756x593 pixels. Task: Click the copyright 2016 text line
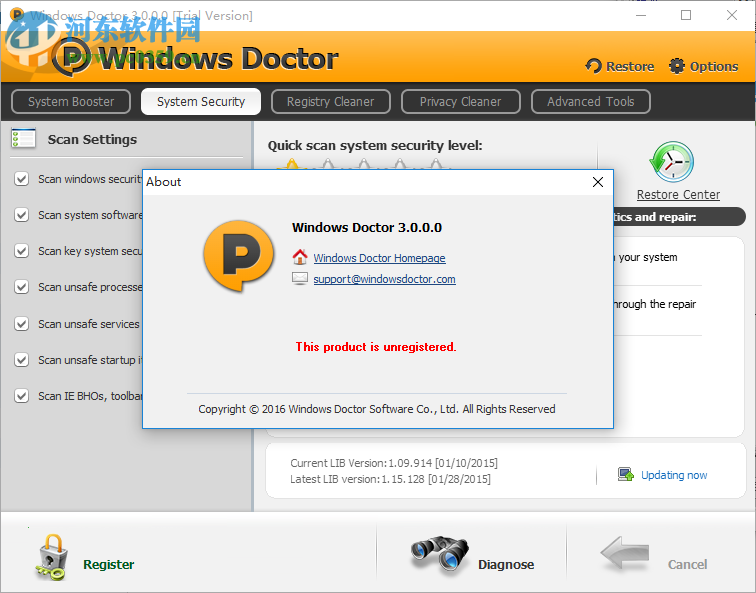[x=377, y=409]
